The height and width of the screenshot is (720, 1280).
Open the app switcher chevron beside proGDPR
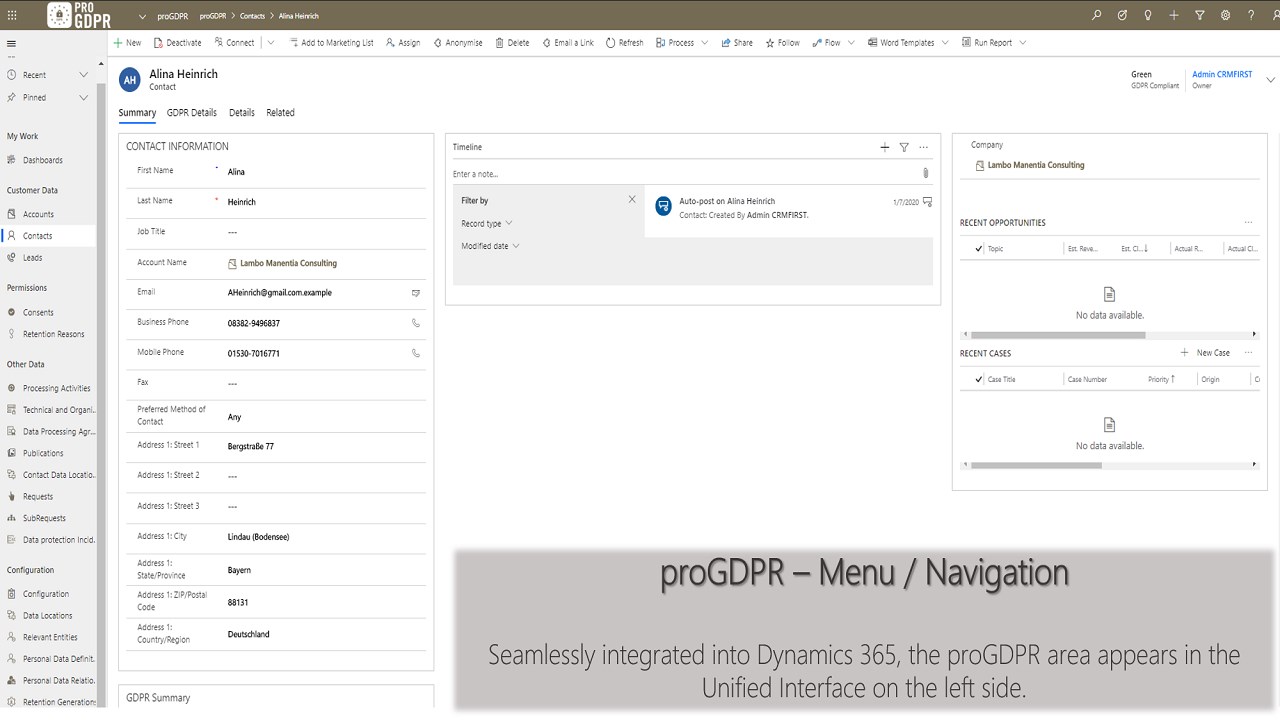click(x=143, y=17)
